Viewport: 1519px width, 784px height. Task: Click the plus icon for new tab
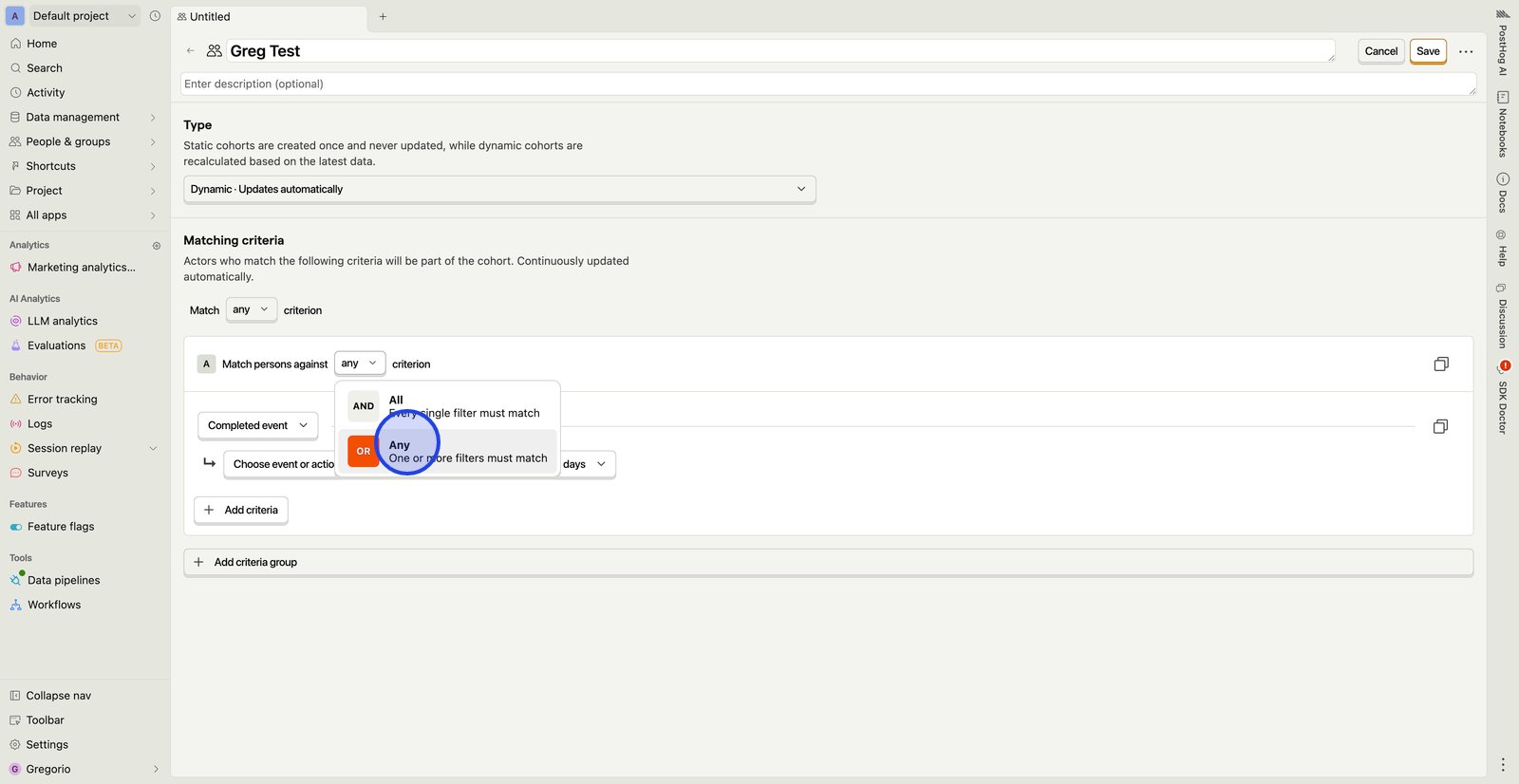pos(383,17)
